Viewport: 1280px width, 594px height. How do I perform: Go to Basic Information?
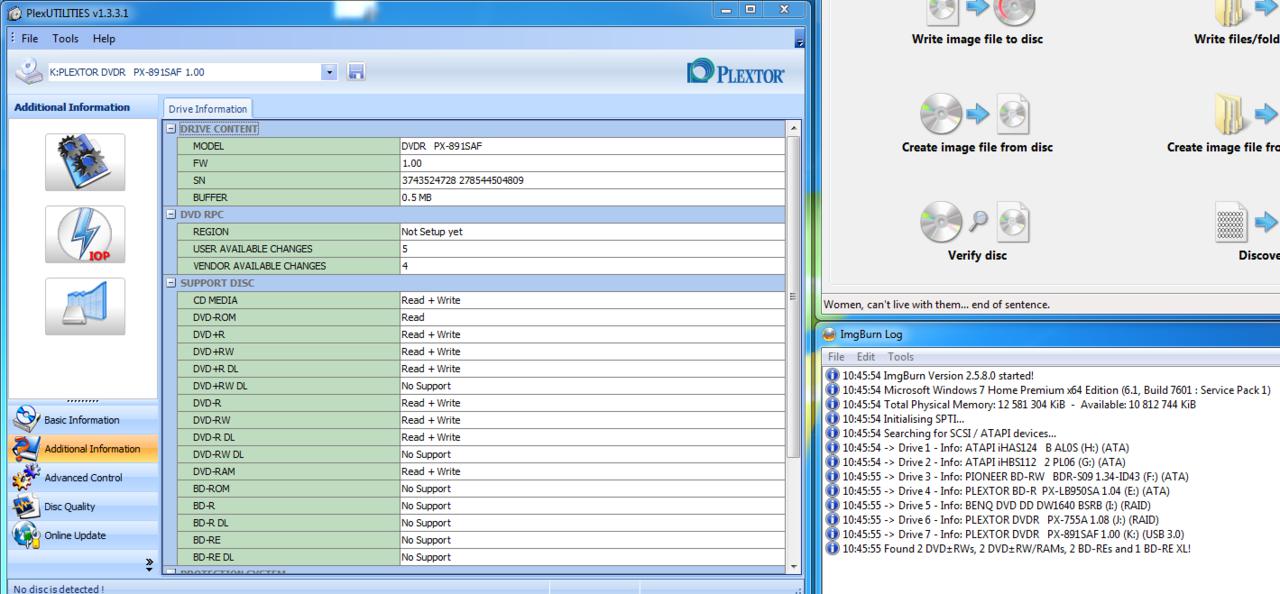click(x=81, y=420)
